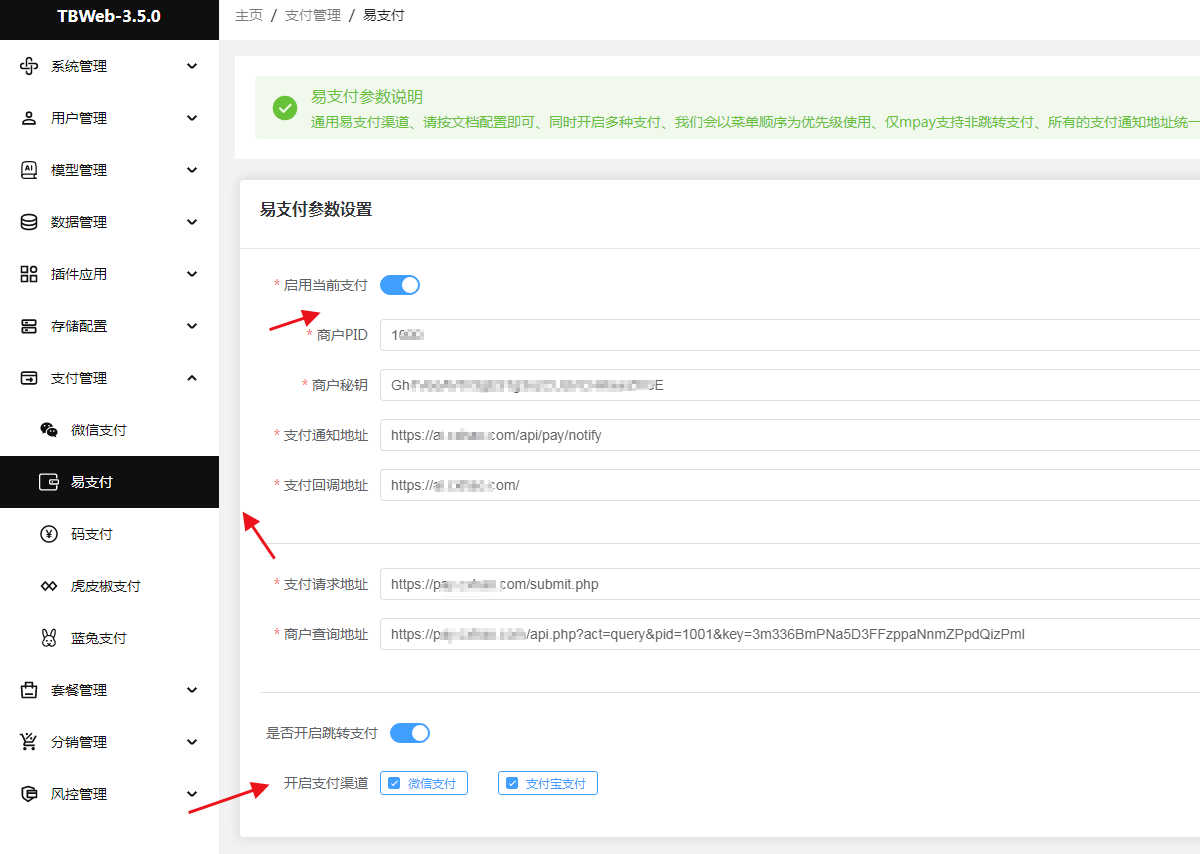Uncheck the 支付宝支付 channel checkbox
The image size is (1200, 854).
512,783
